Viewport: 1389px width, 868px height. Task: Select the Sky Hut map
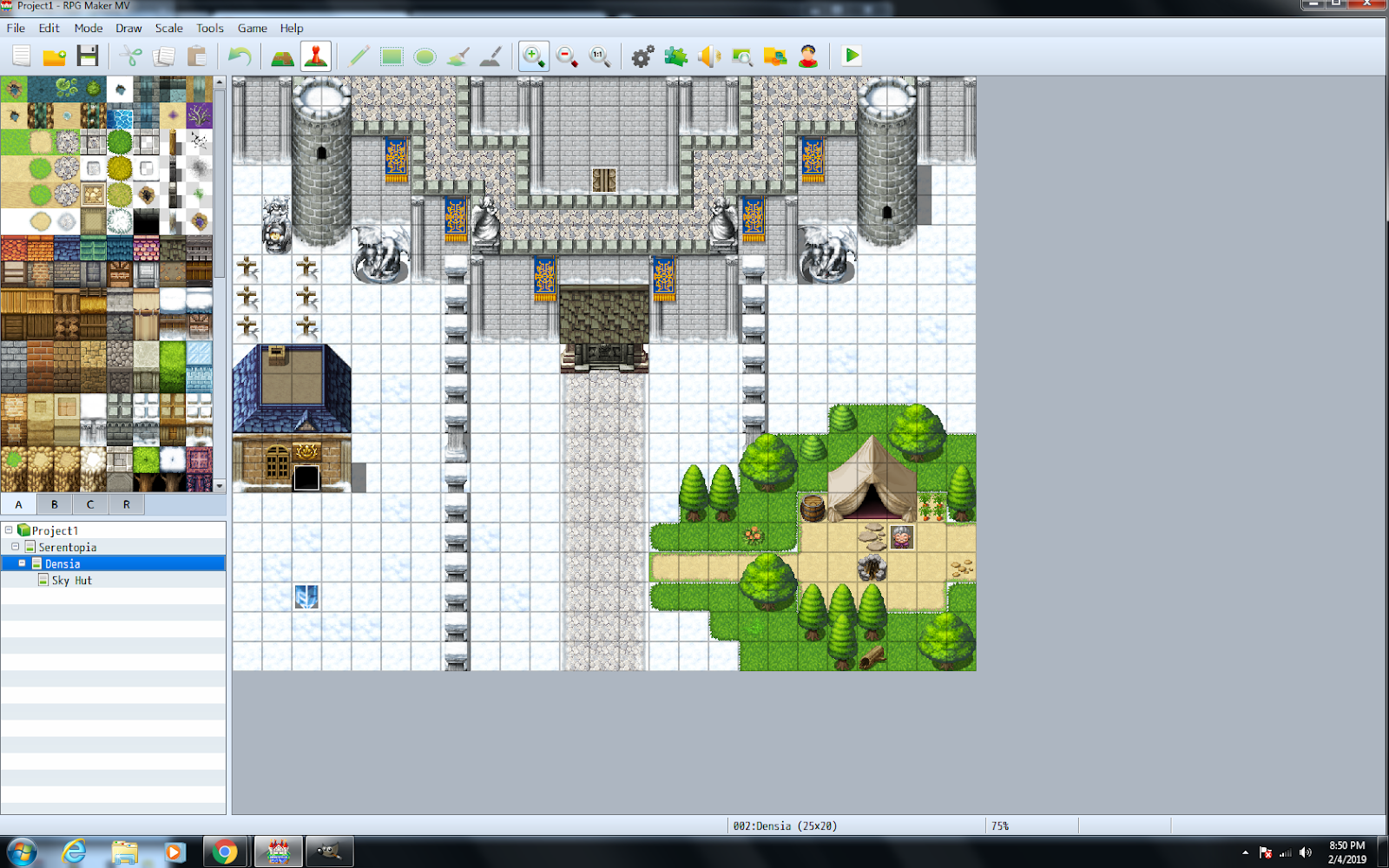[73, 580]
